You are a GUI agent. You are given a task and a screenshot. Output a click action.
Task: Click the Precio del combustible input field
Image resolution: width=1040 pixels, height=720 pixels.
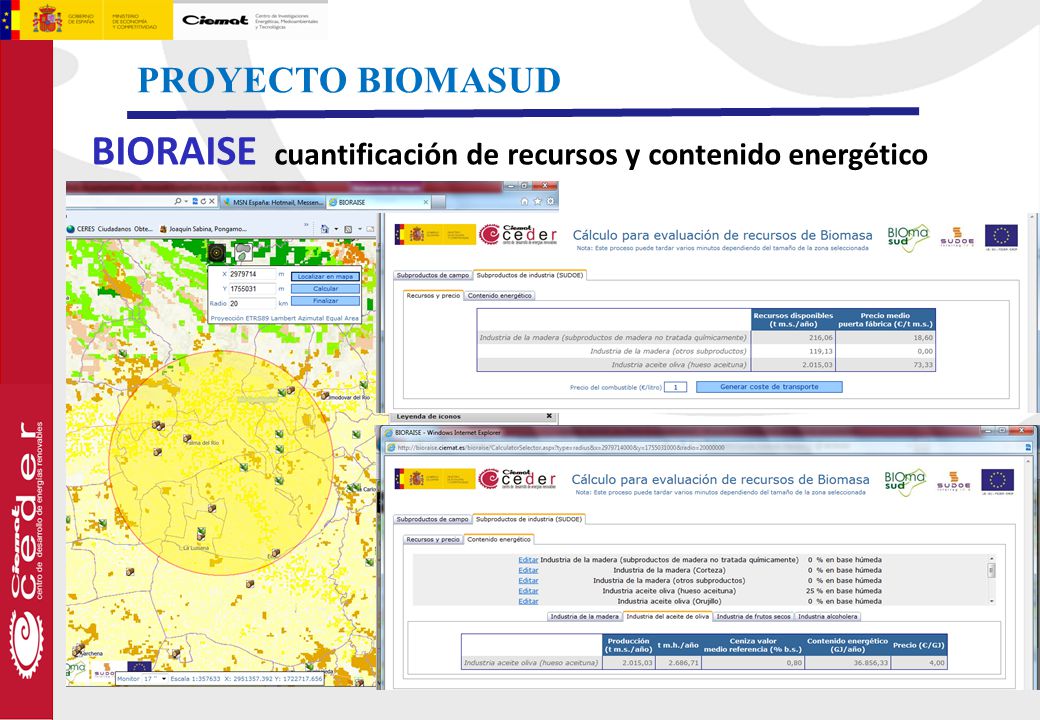point(675,387)
